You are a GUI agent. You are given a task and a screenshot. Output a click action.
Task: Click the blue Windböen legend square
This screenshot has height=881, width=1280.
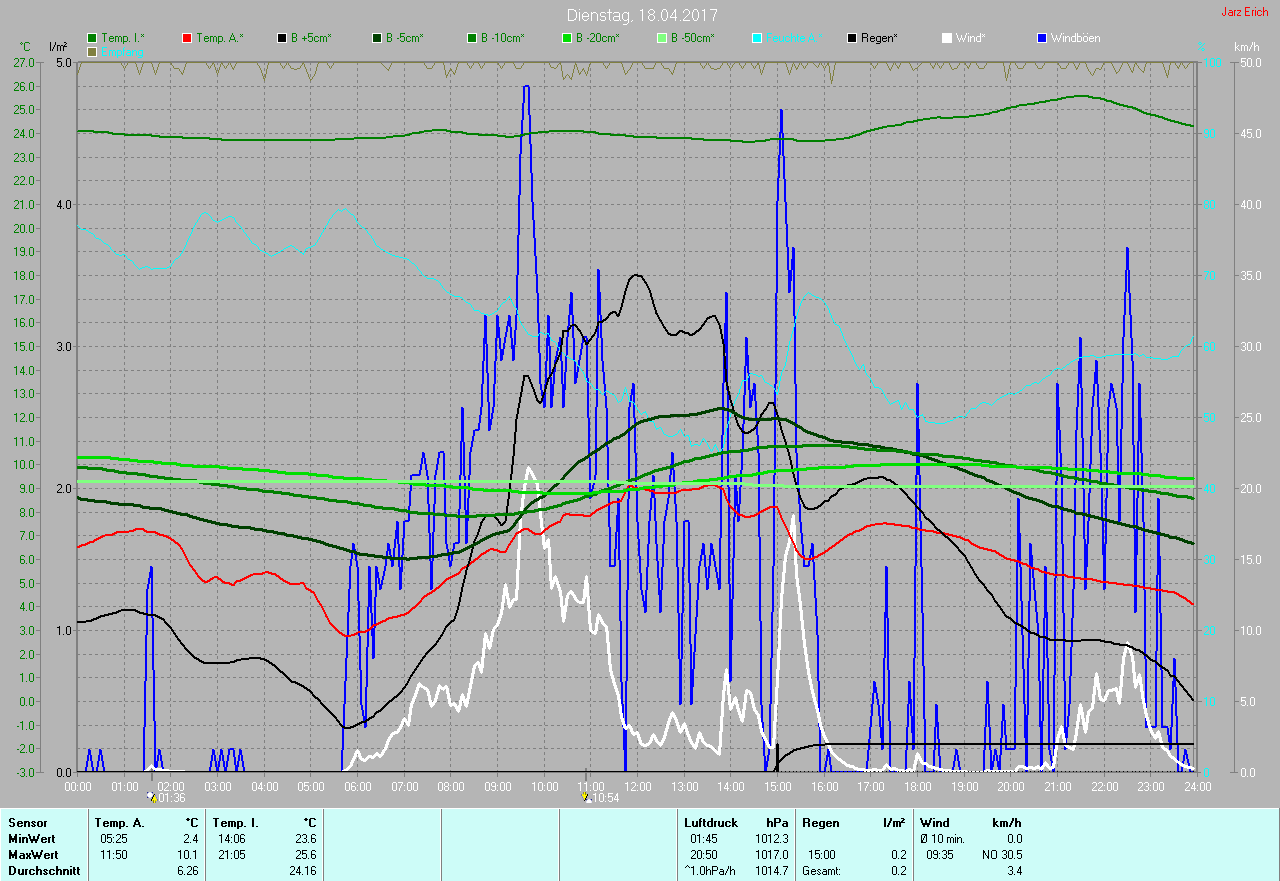tap(1042, 38)
